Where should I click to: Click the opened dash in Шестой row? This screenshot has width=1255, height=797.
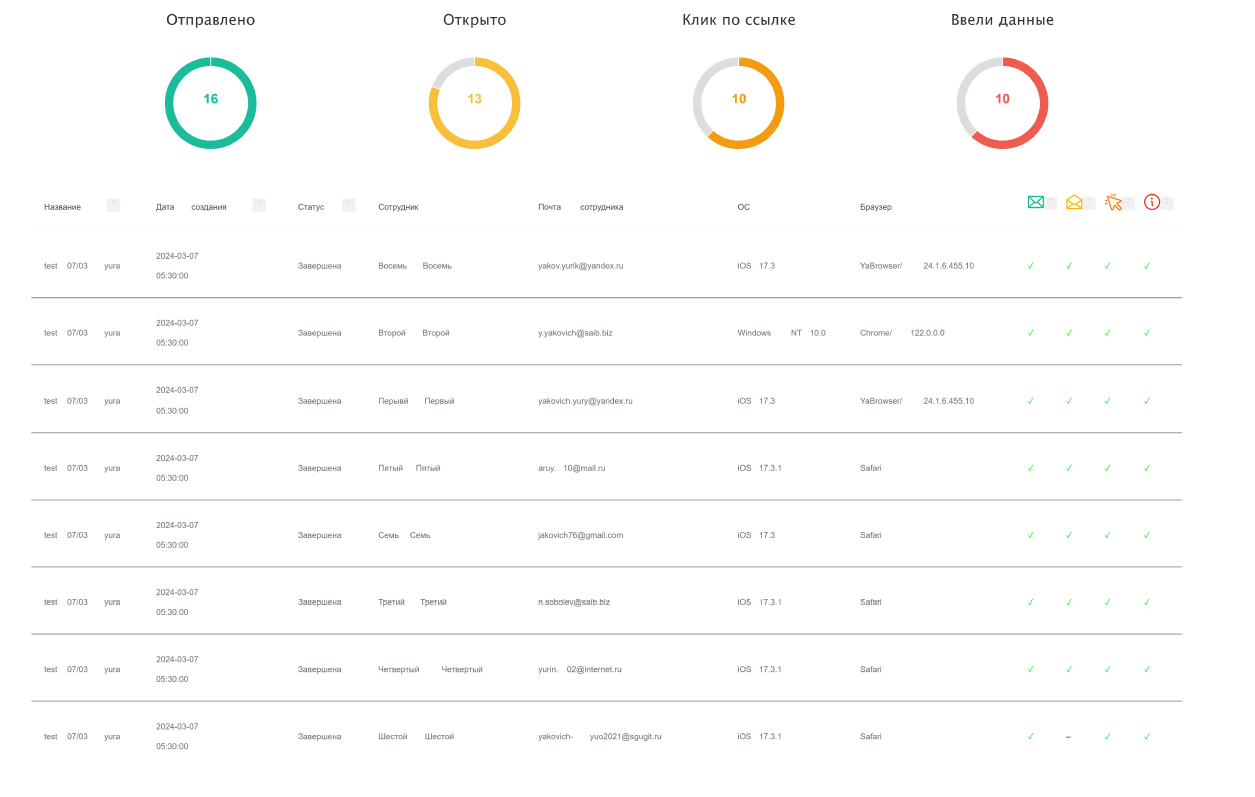click(x=1068, y=737)
